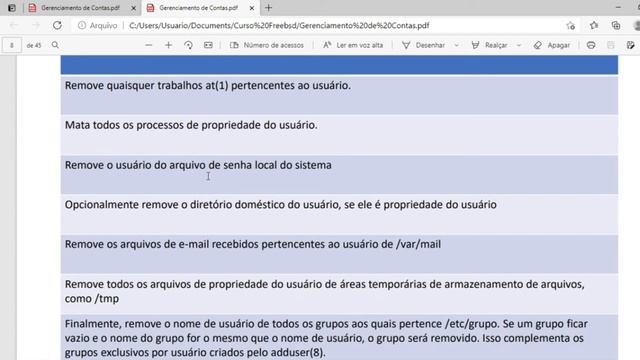This screenshot has width=640, height=360.
Task: Expand Realçar color options dropdown
Action: [x=519, y=45]
